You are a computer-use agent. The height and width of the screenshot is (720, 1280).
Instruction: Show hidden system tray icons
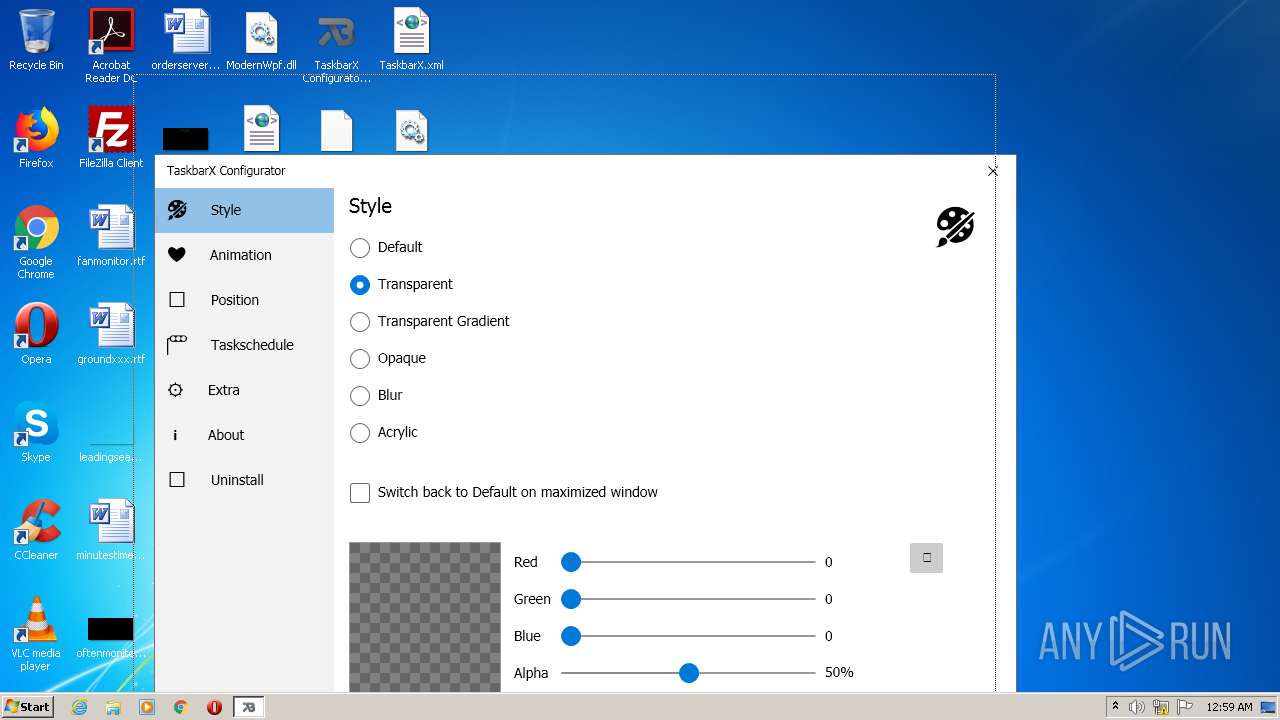click(1115, 707)
